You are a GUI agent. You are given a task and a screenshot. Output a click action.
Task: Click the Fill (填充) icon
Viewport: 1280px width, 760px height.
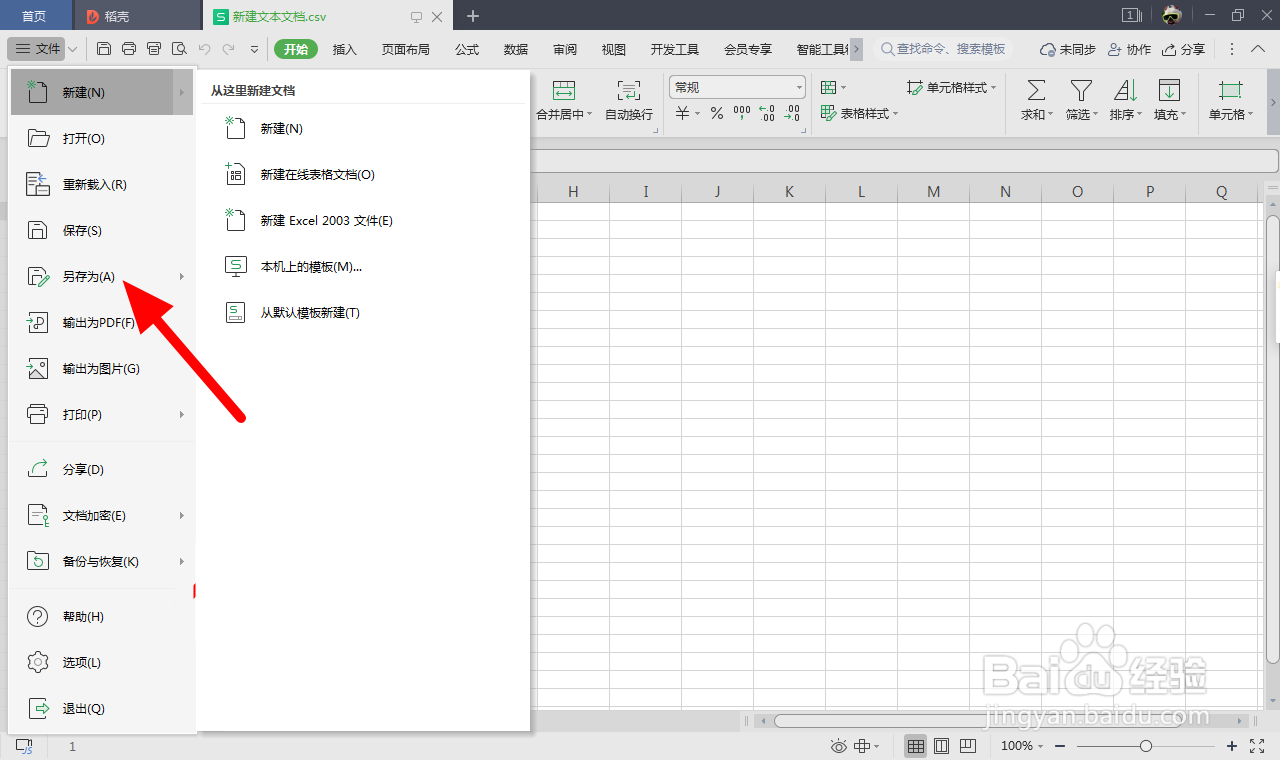[x=1169, y=91]
